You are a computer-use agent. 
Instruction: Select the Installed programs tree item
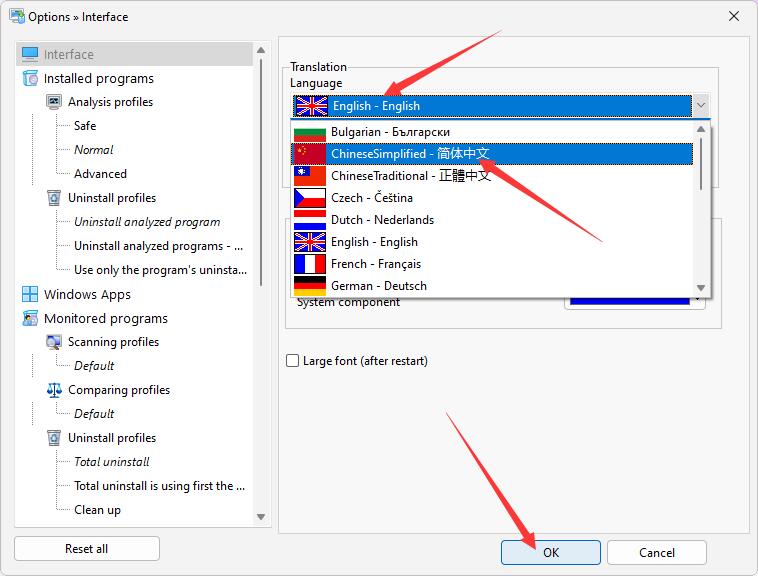[x=99, y=78]
